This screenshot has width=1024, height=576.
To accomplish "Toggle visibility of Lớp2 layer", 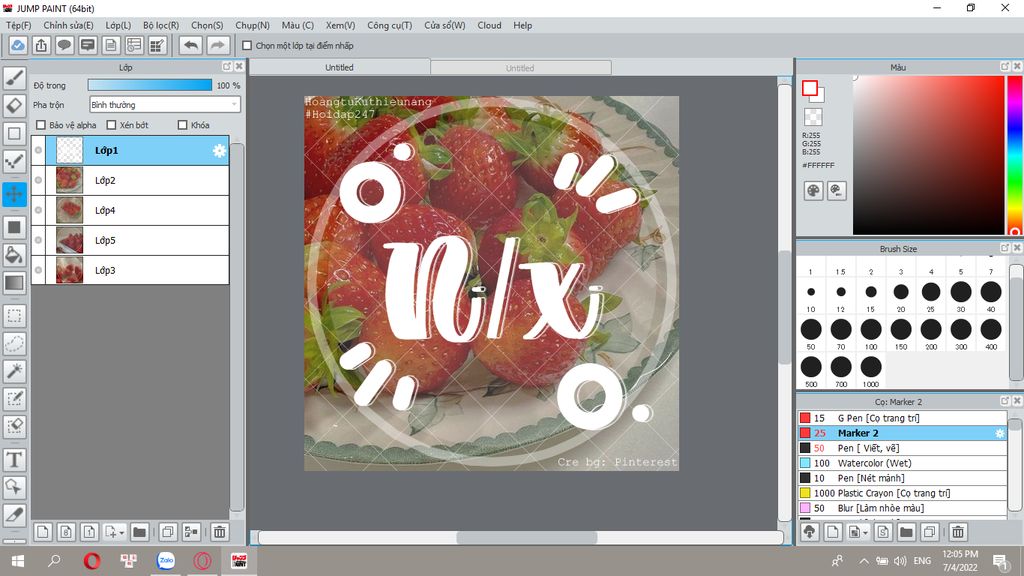I will coord(39,180).
